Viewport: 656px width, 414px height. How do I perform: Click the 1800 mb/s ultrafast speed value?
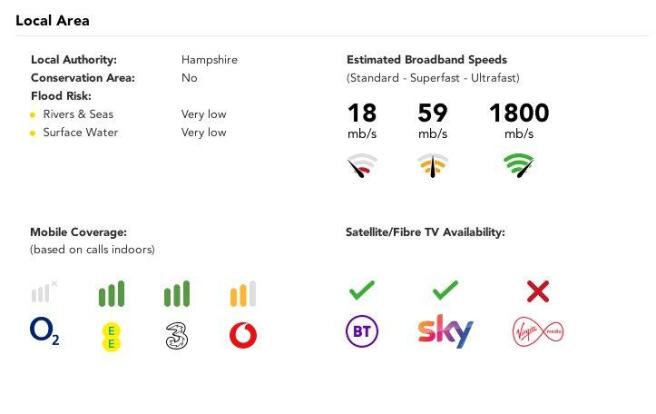(x=518, y=113)
